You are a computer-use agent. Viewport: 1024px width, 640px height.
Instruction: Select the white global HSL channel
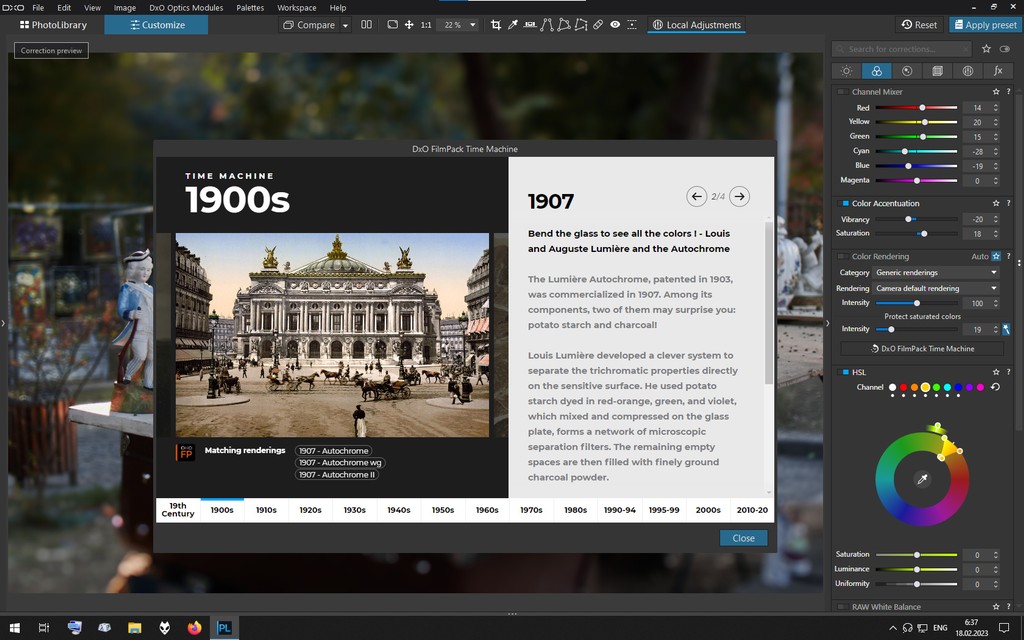(892, 387)
